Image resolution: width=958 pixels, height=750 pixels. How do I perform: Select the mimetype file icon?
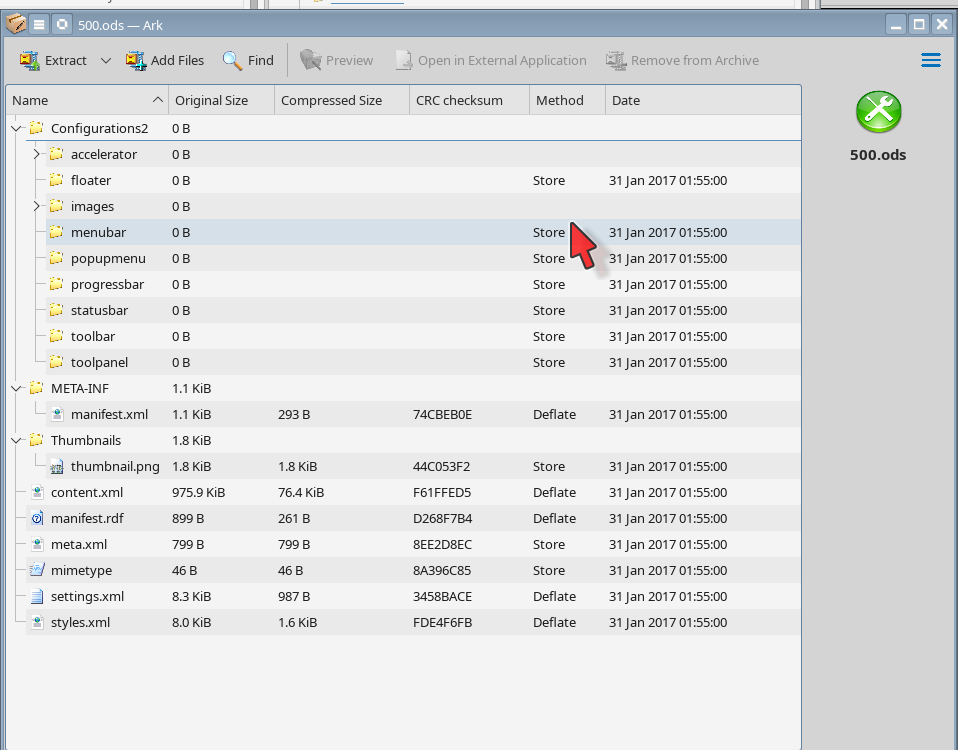click(x=37, y=570)
